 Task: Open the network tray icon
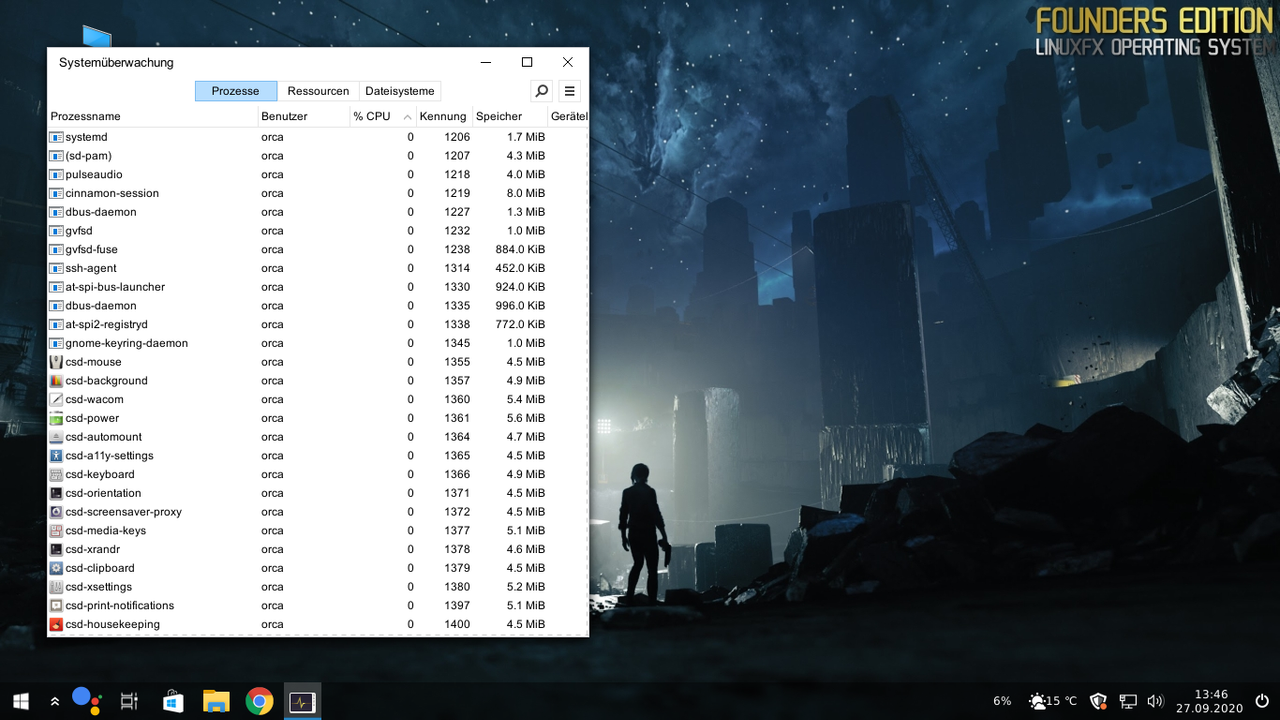pyautogui.click(x=1128, y=701)
